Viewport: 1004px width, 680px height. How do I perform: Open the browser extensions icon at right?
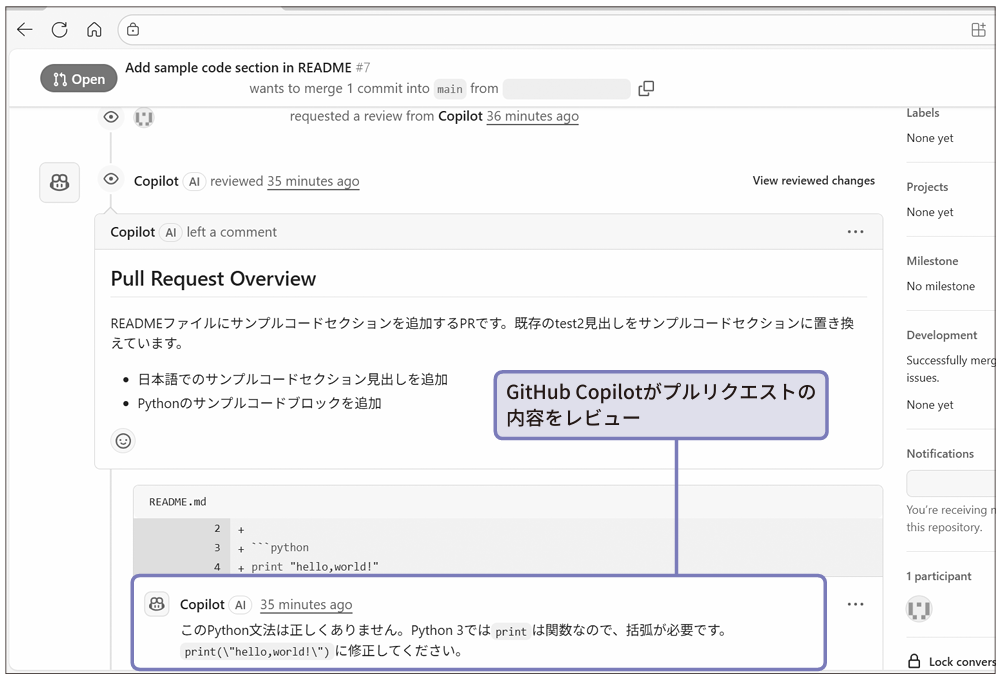point(978,29)
